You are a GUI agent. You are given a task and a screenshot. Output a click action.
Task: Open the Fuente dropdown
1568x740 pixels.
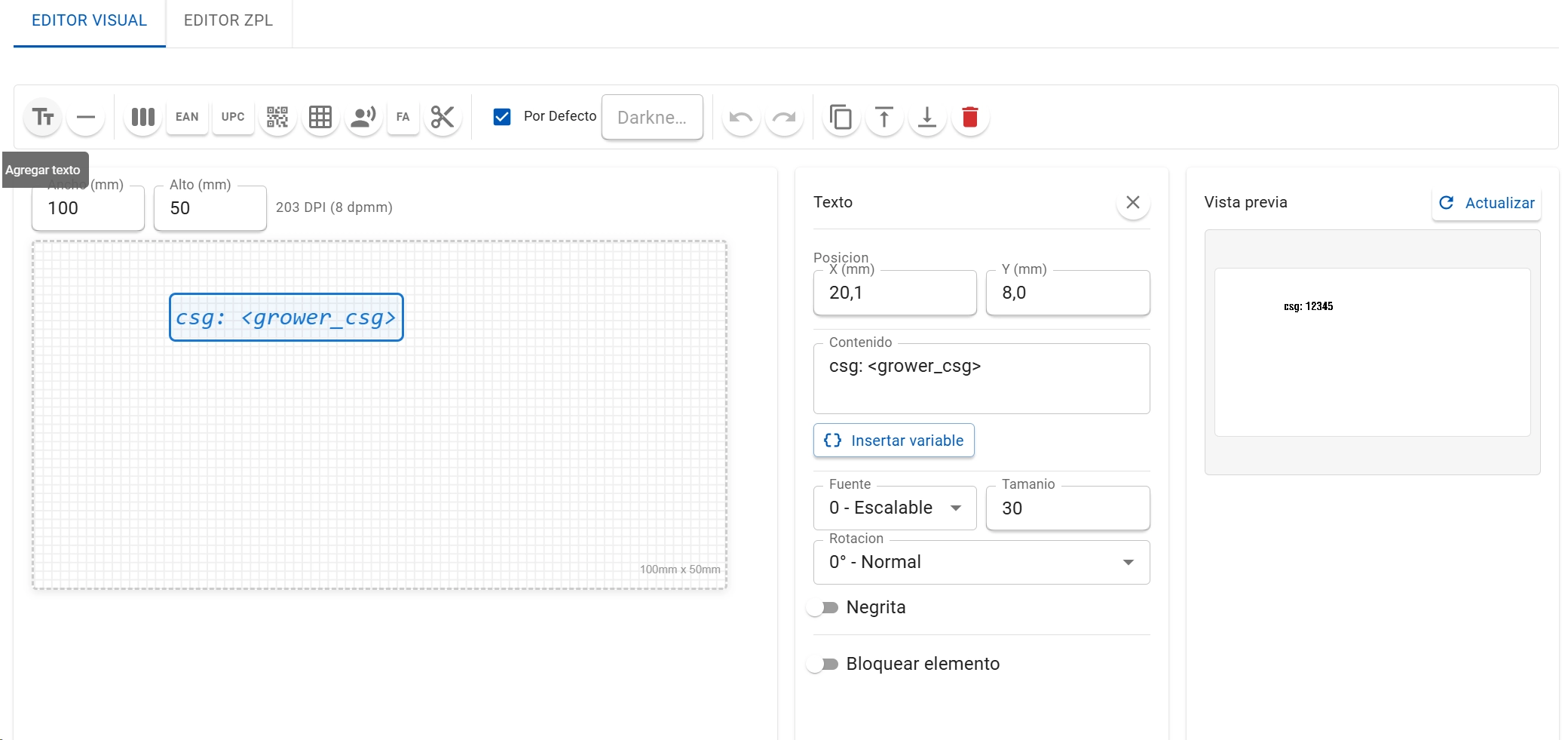tap(895, 508)
